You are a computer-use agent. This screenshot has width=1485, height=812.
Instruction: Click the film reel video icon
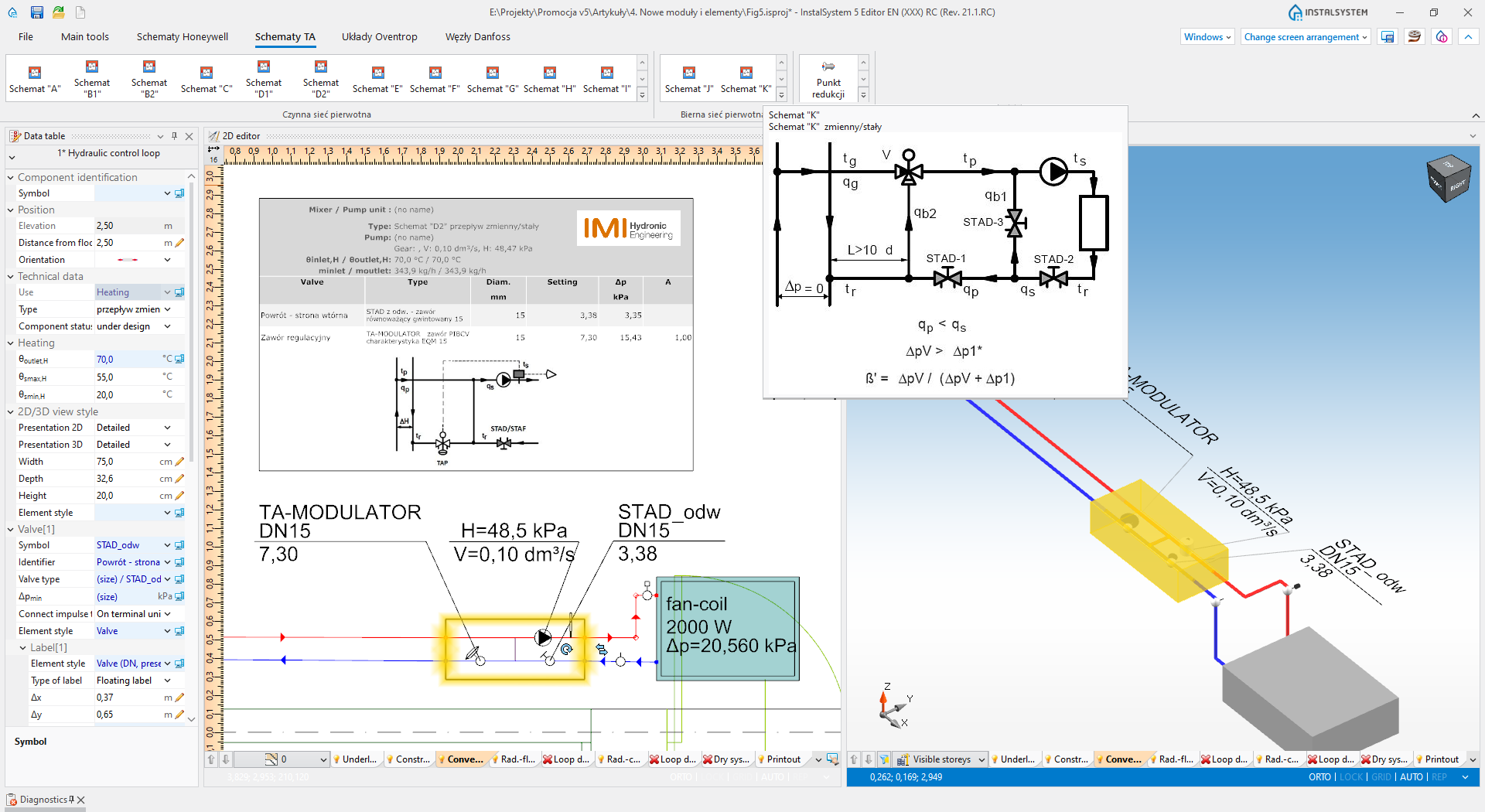click(1415, 37)
